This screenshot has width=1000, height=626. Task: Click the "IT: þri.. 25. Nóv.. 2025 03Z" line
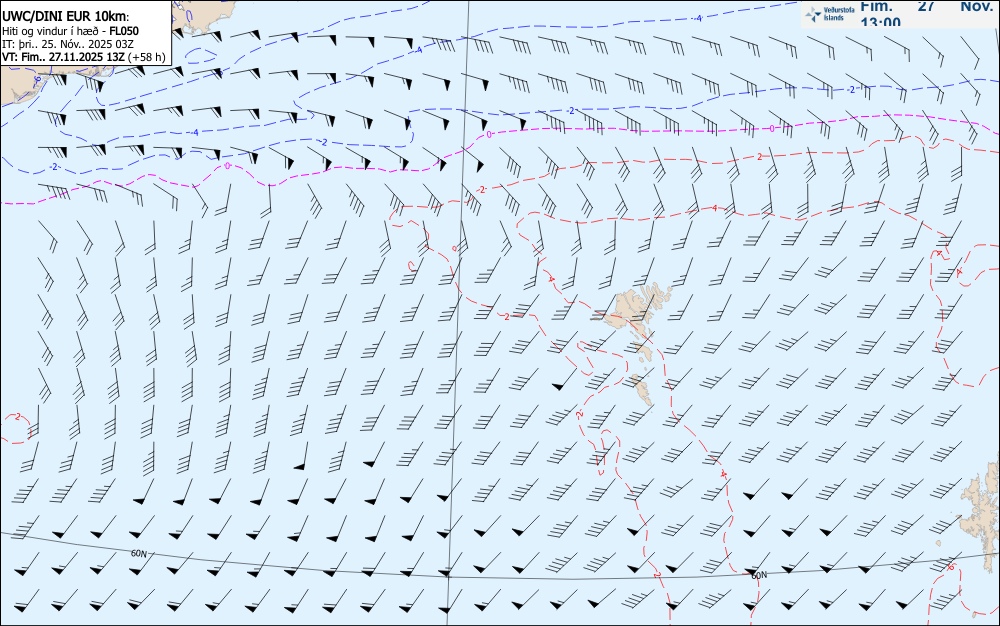point(68,44)
